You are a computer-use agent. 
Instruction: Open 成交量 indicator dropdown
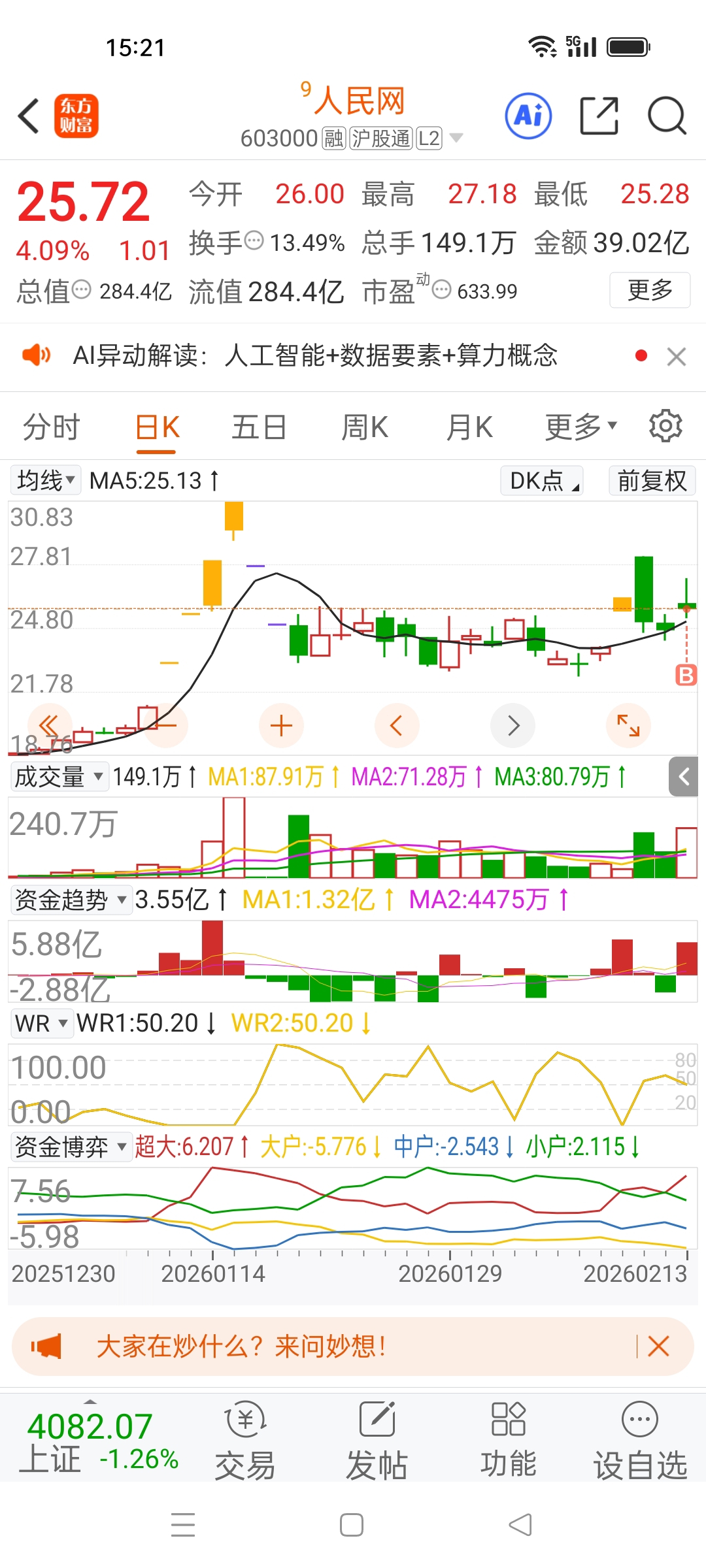click(59, 777)
